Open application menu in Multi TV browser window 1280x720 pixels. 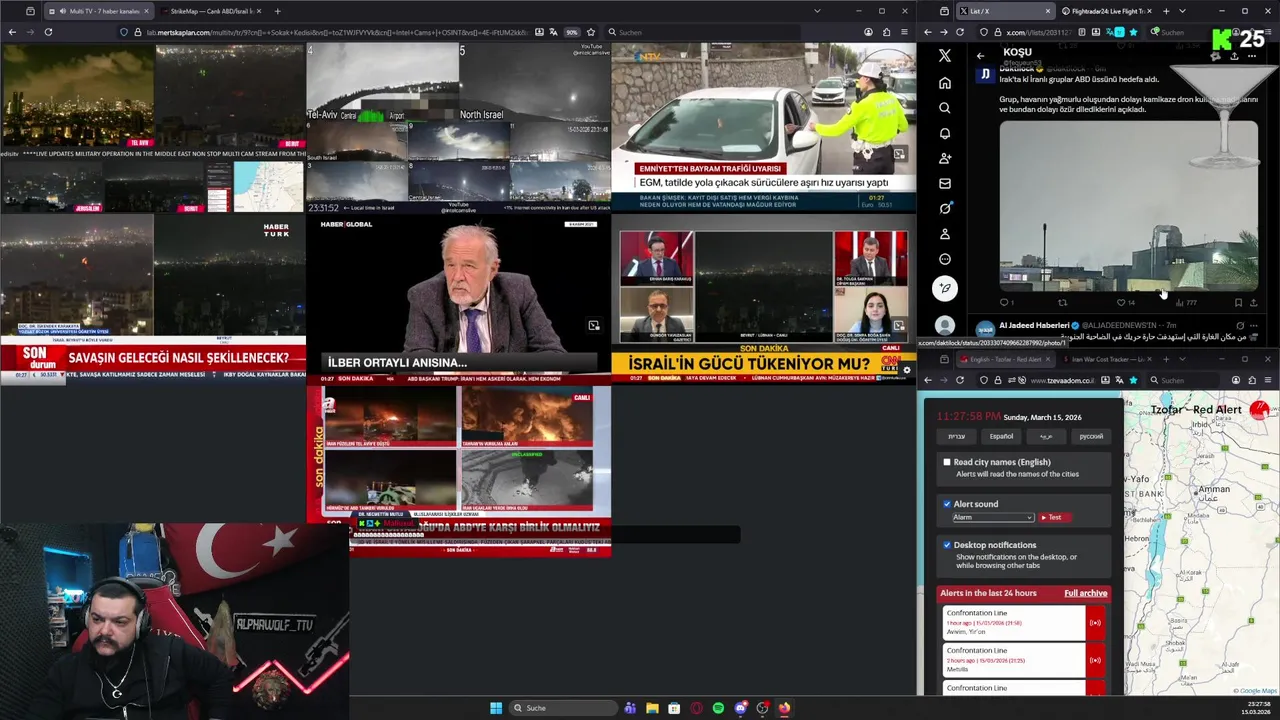(905, 32)
